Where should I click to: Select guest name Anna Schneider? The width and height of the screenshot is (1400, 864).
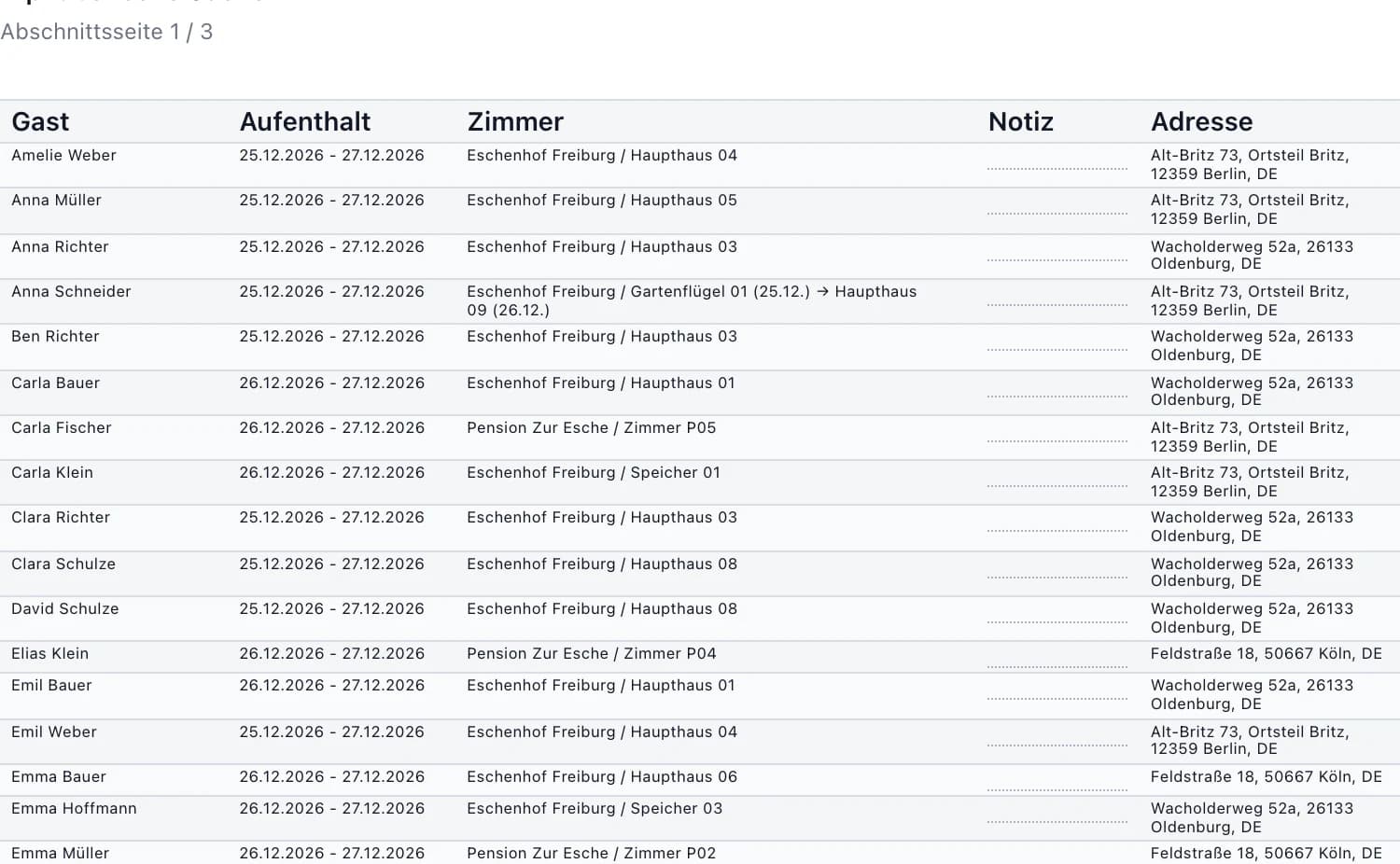pos(71,292)
